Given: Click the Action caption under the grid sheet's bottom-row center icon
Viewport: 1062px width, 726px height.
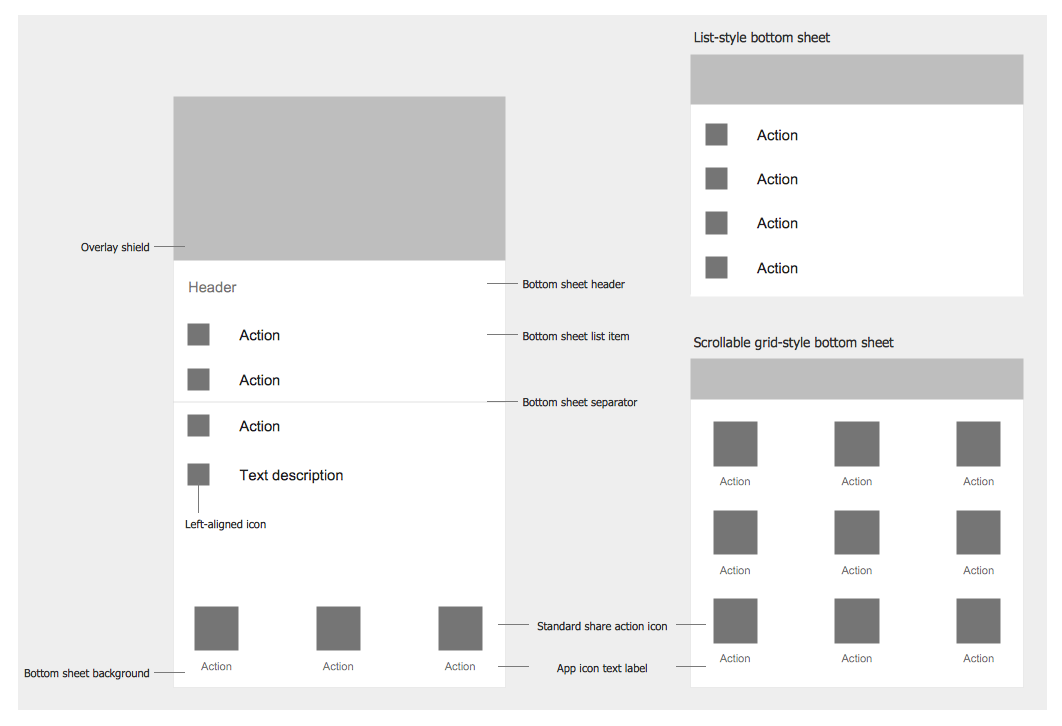Looking at the screenshot, I should [857, 658].
